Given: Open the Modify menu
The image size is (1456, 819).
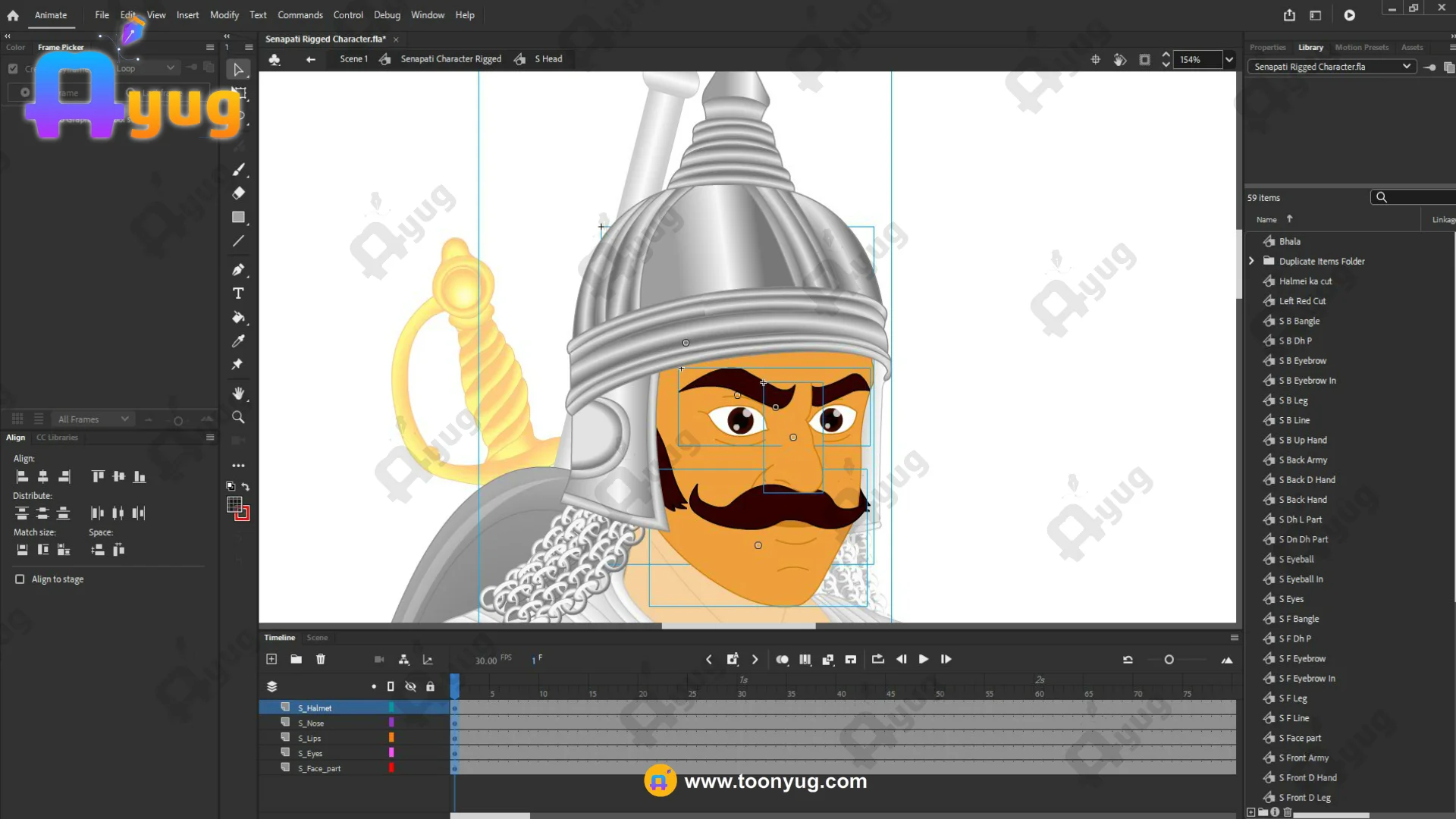Looking at the screenshot, I should pos(224,15).
